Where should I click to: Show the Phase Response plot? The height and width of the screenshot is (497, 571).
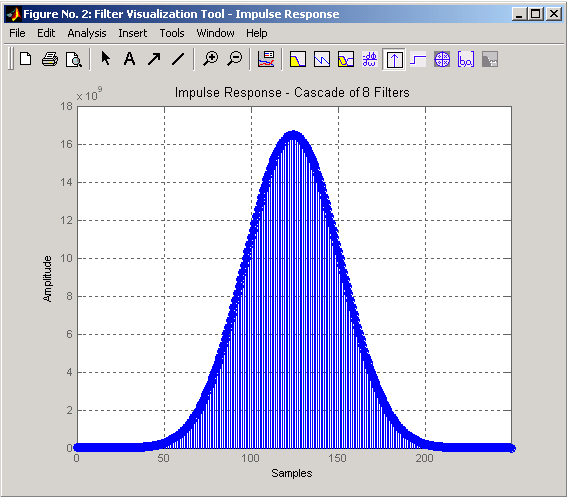point(322,59)
